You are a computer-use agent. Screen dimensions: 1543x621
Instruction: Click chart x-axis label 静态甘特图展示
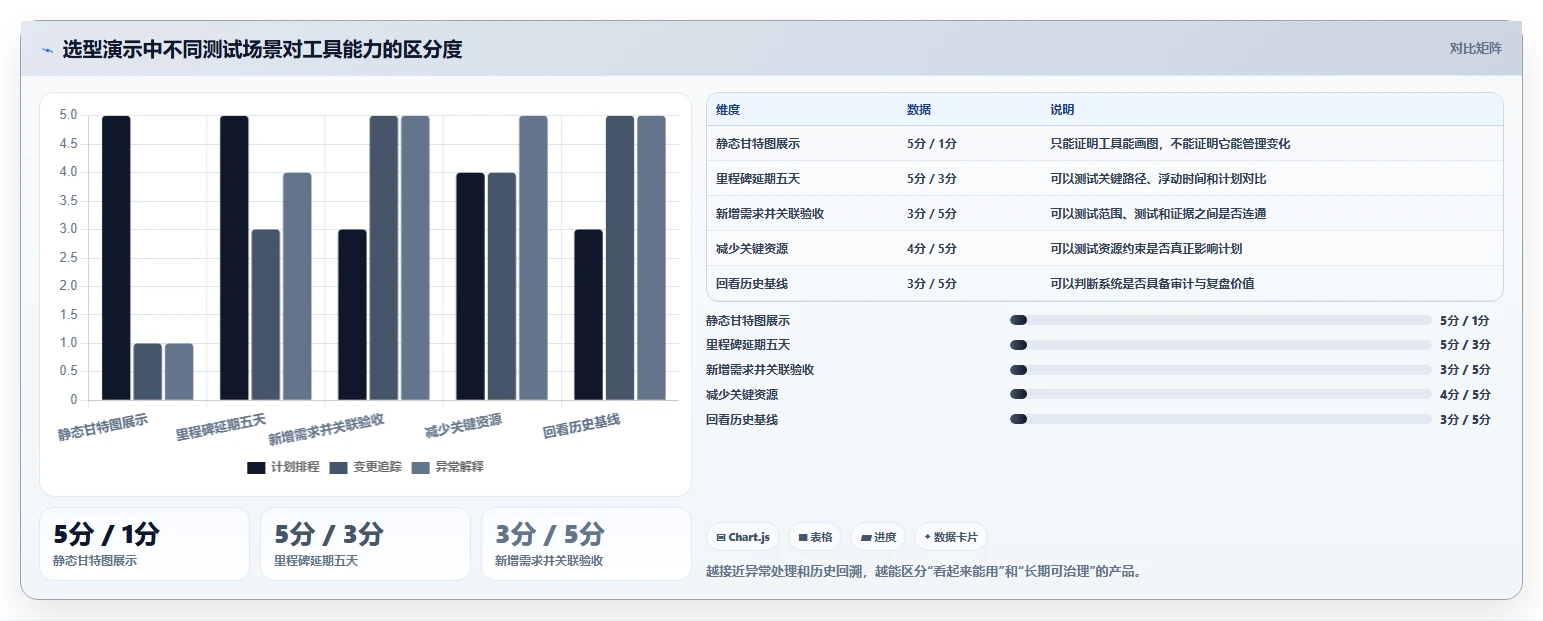[x=103, y=427]
